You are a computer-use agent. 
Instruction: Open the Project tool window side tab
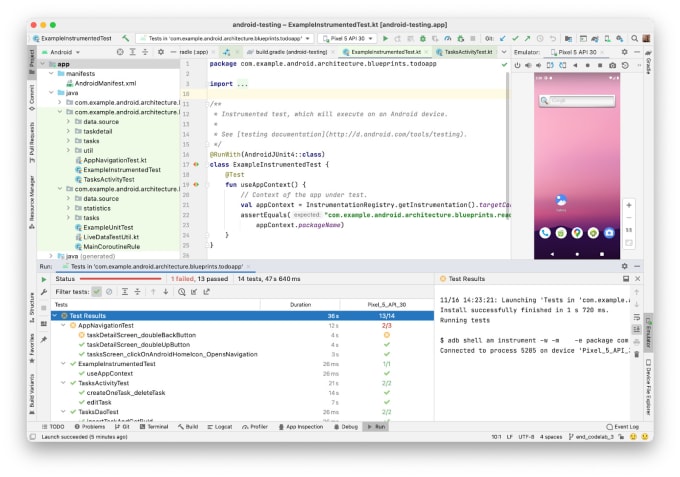pos(31,58)
